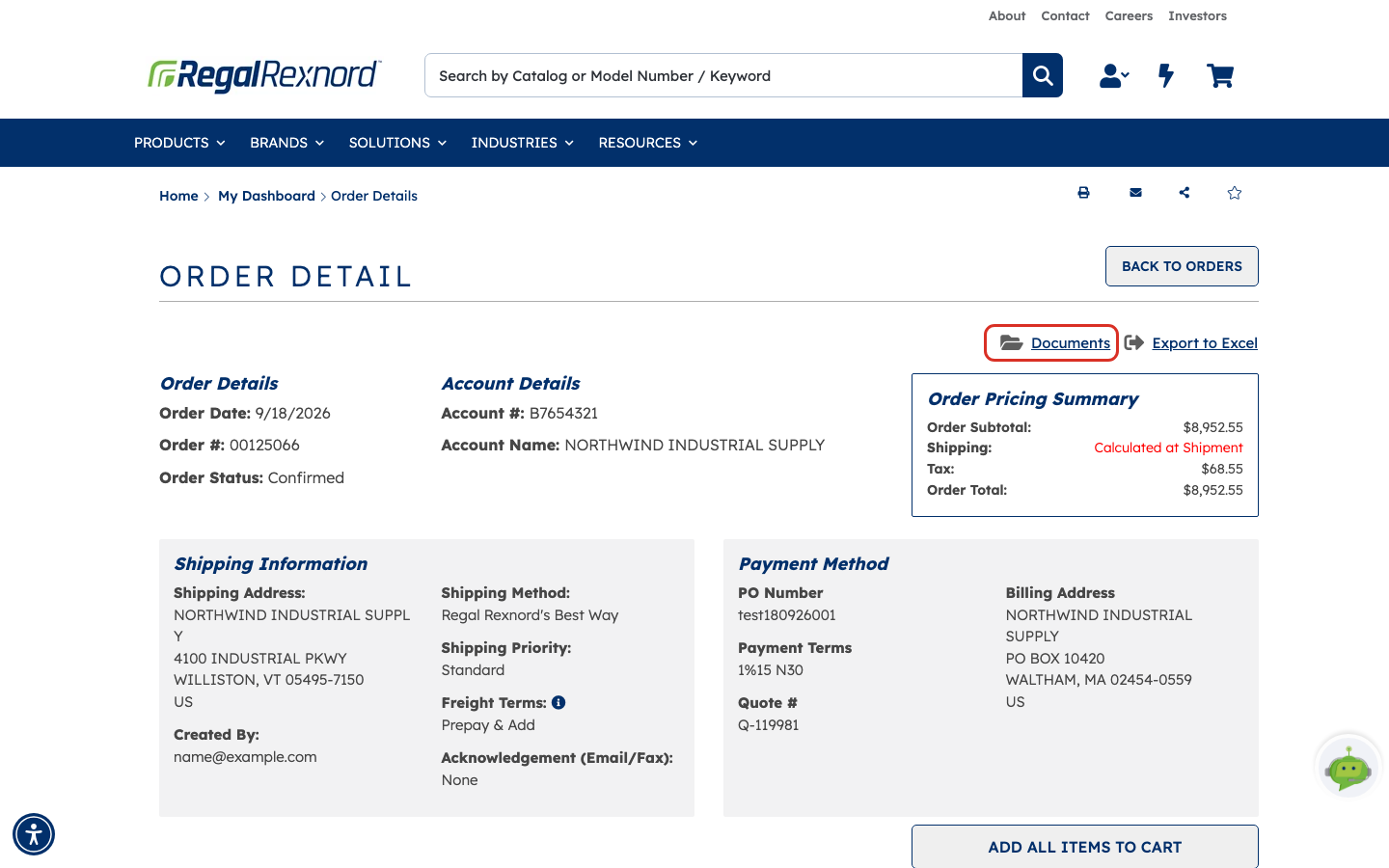Click the Order Details breadcrumb text

pyautogui.click(x=374, y=196)
